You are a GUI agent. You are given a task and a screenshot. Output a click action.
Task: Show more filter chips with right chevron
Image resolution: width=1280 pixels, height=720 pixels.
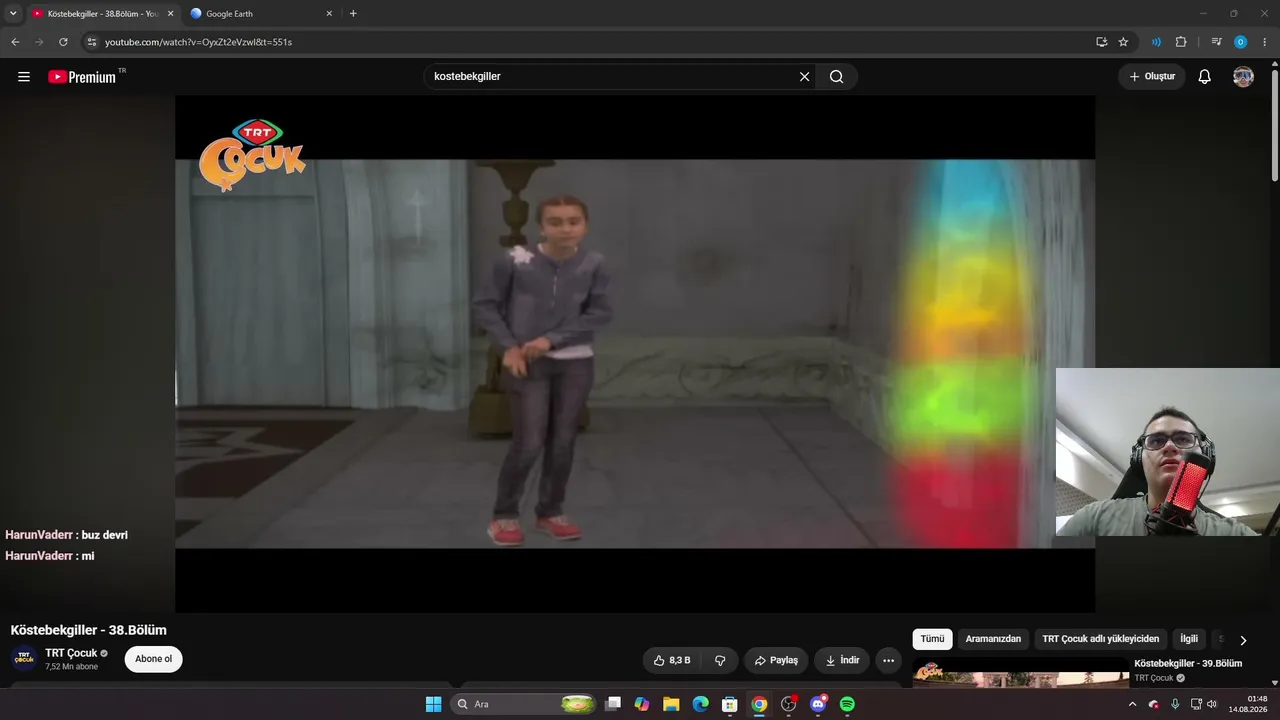click(1243, 640)
